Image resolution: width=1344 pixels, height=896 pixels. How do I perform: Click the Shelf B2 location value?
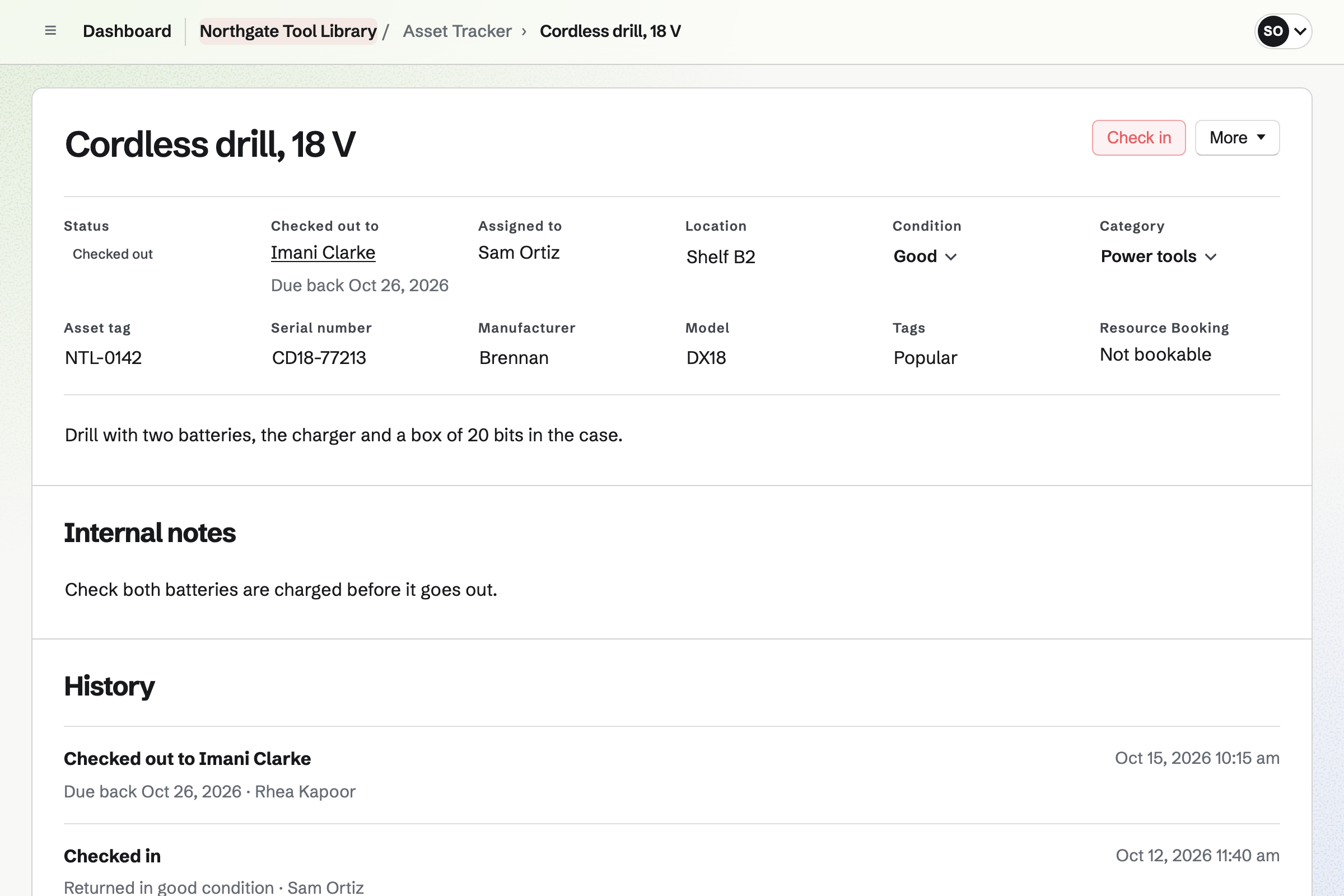(721, 257)
